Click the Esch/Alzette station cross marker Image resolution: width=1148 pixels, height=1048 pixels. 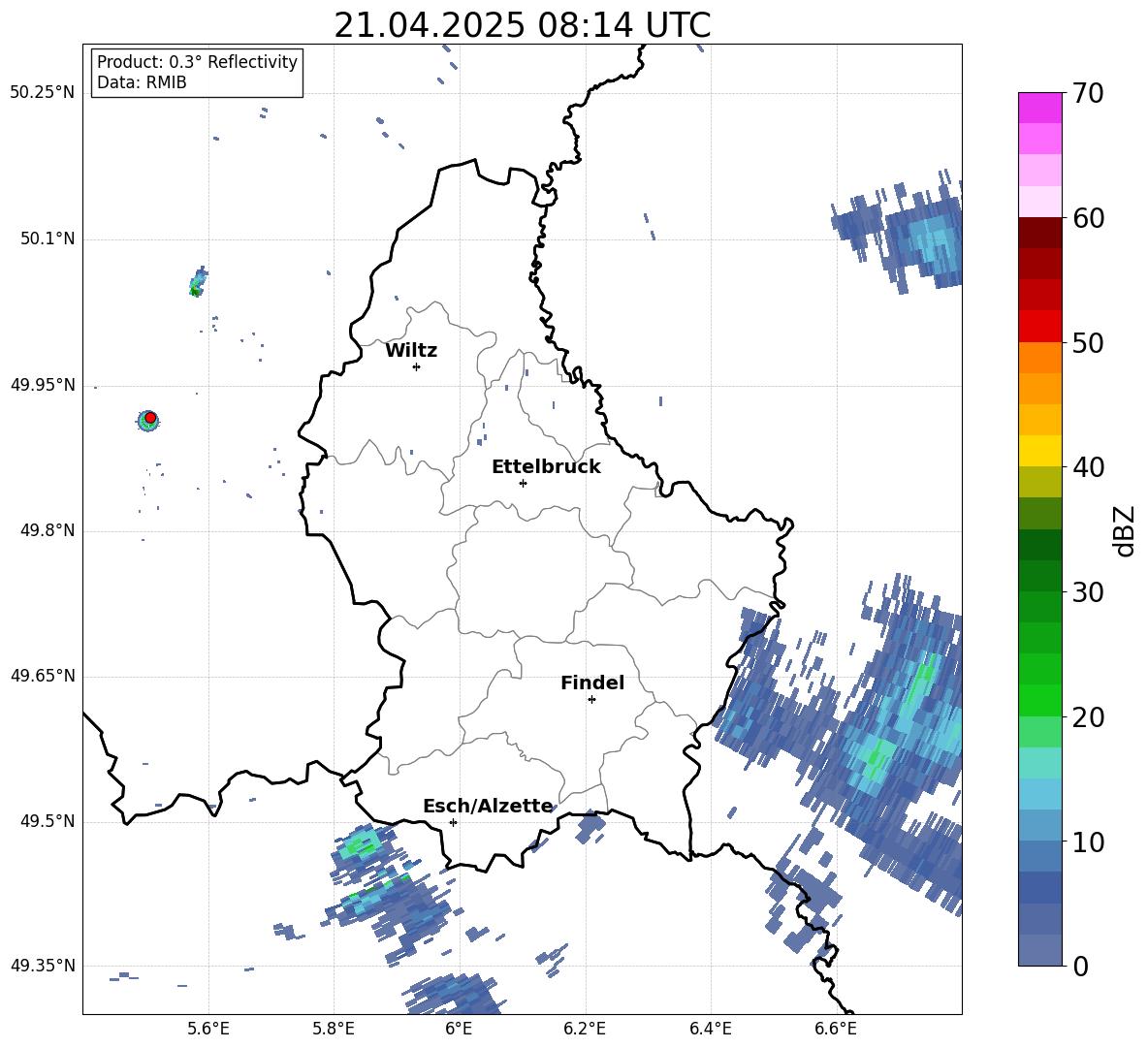[x=453, y=822]
